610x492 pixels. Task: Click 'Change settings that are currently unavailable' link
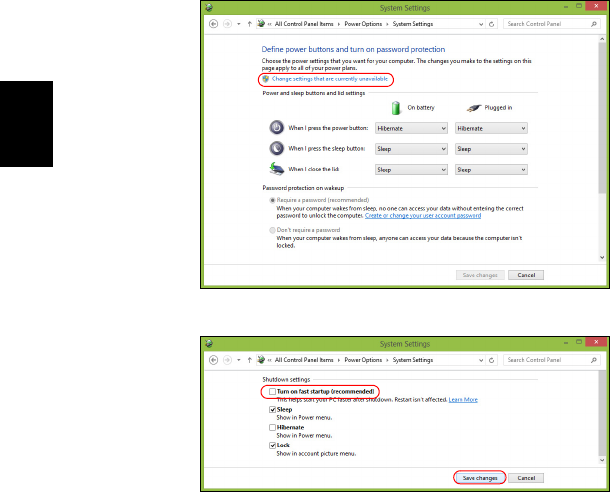[x=330, y=79]
